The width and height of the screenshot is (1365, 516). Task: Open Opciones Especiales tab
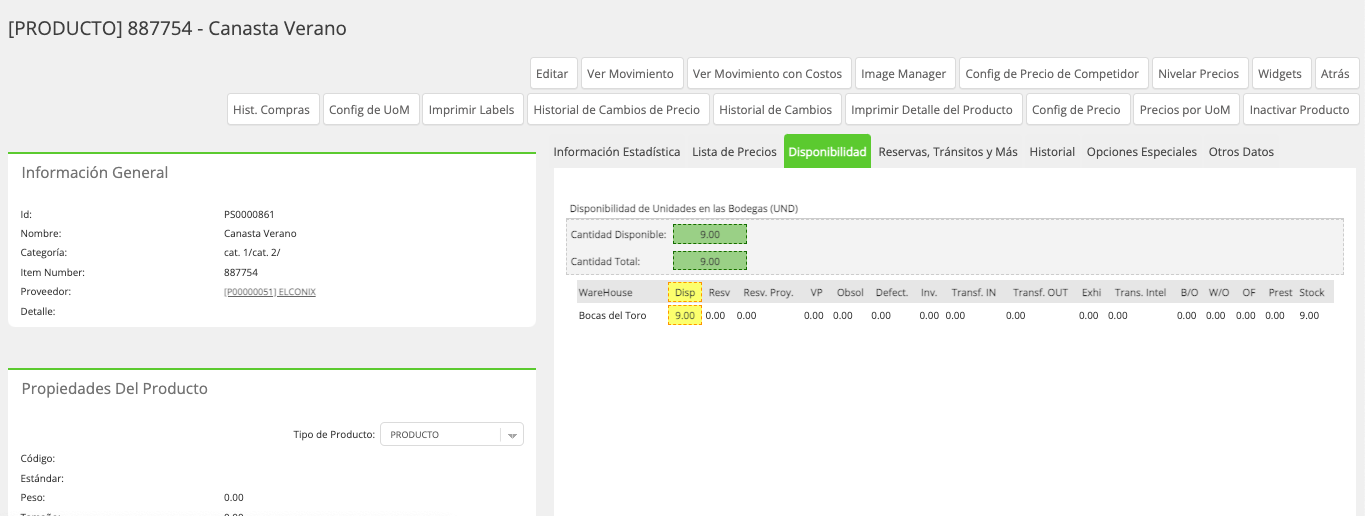(1141, 152)
